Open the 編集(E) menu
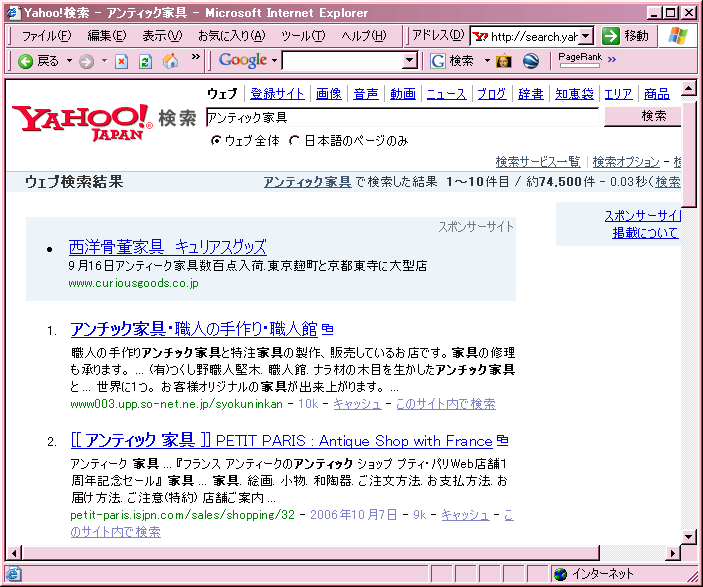Viewport: 703px width, 587px height. pyautogui.click(x=107, y=35)
